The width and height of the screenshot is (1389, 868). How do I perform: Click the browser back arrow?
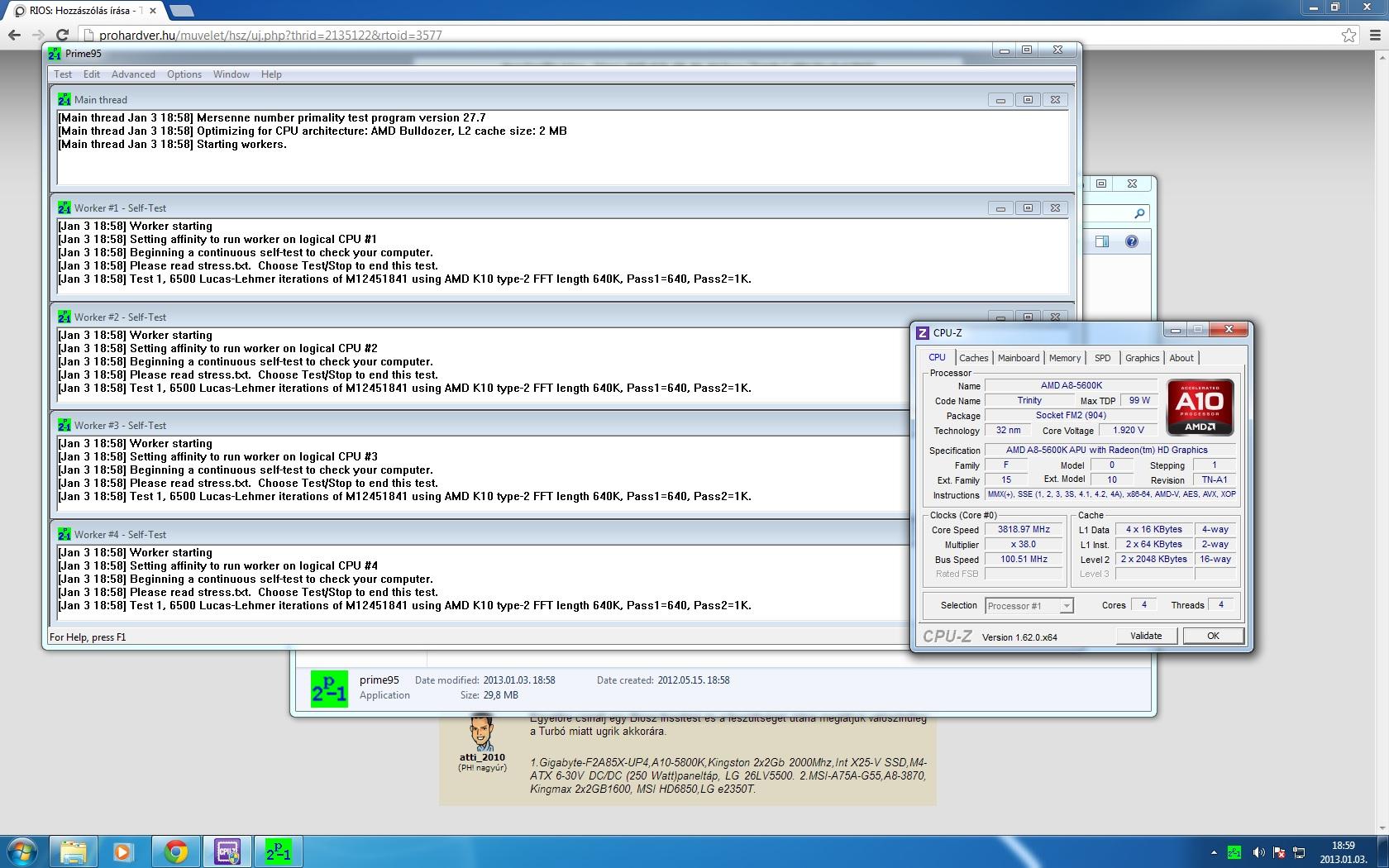point(14,35)
